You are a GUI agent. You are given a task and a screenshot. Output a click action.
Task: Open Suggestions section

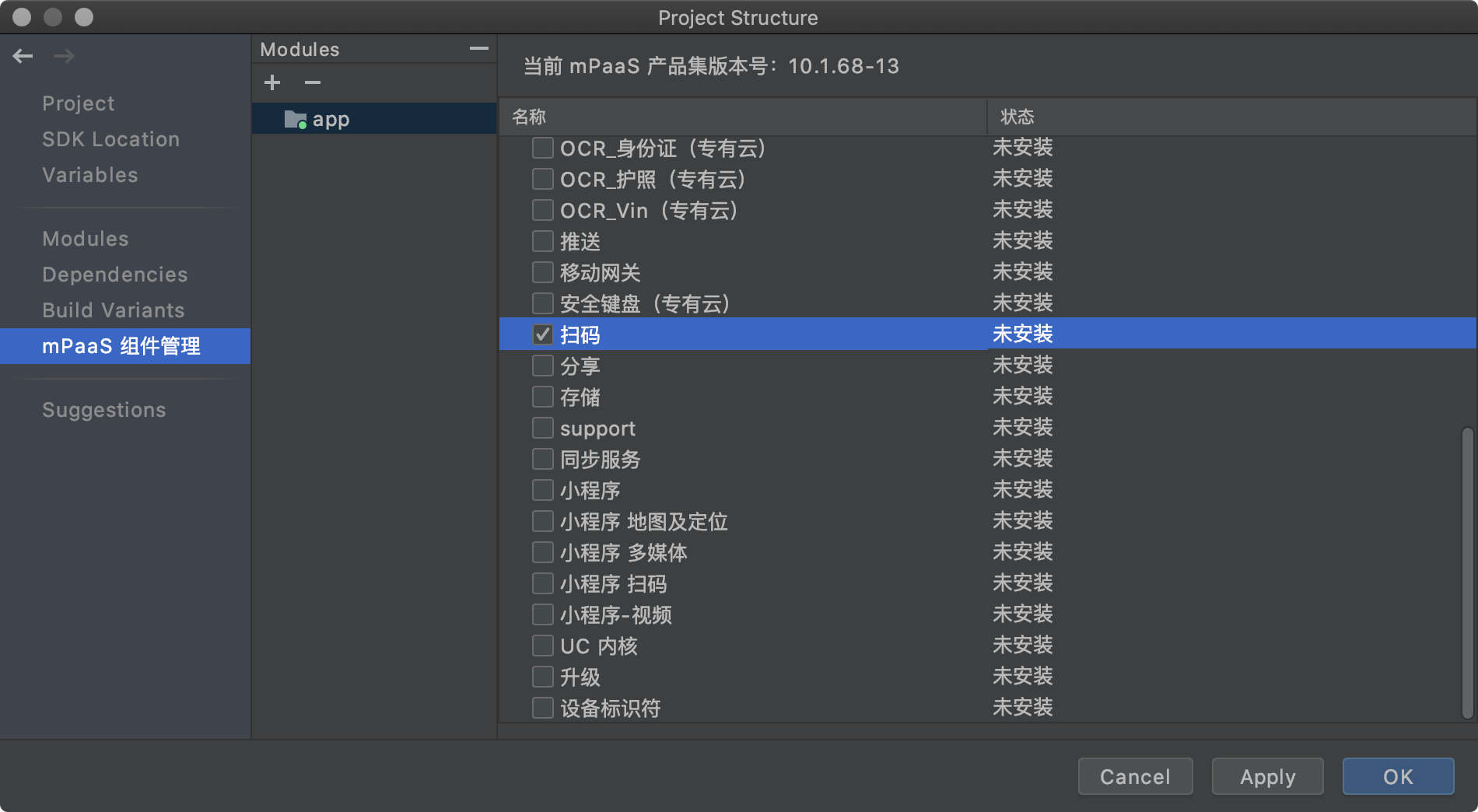point(103,410)
